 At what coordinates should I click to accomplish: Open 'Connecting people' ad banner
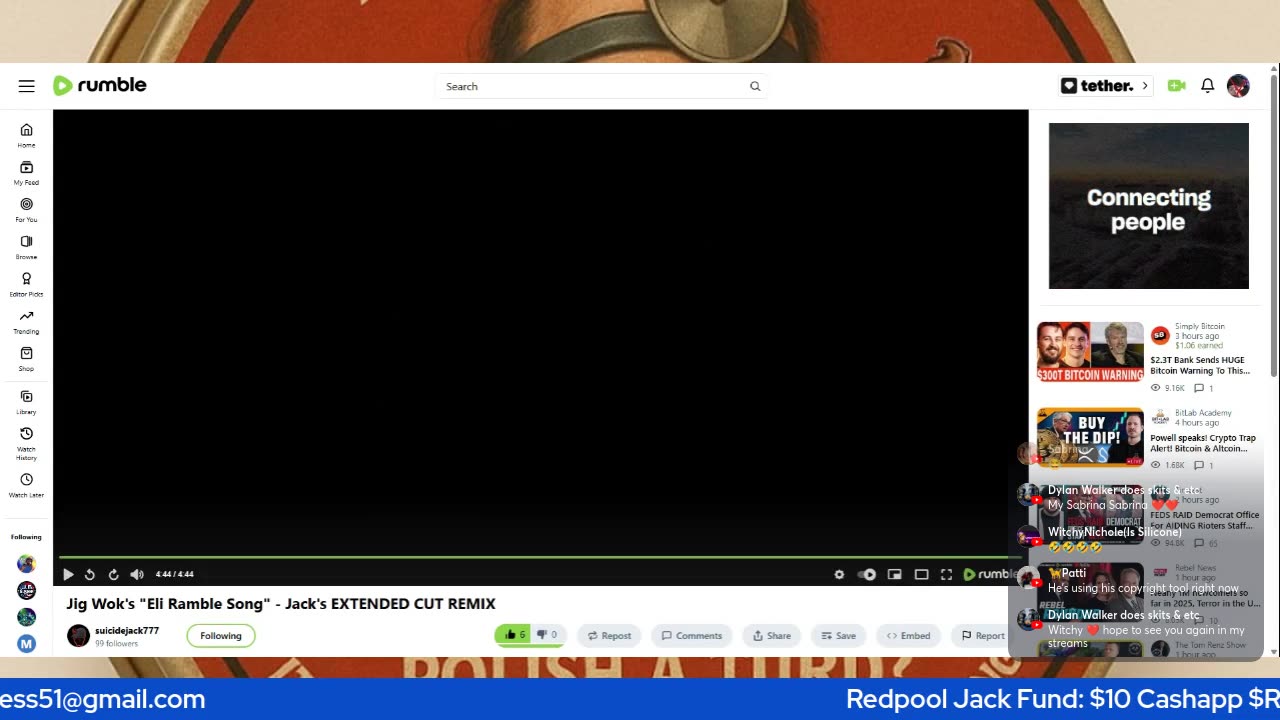click(x=1148, y=206)
